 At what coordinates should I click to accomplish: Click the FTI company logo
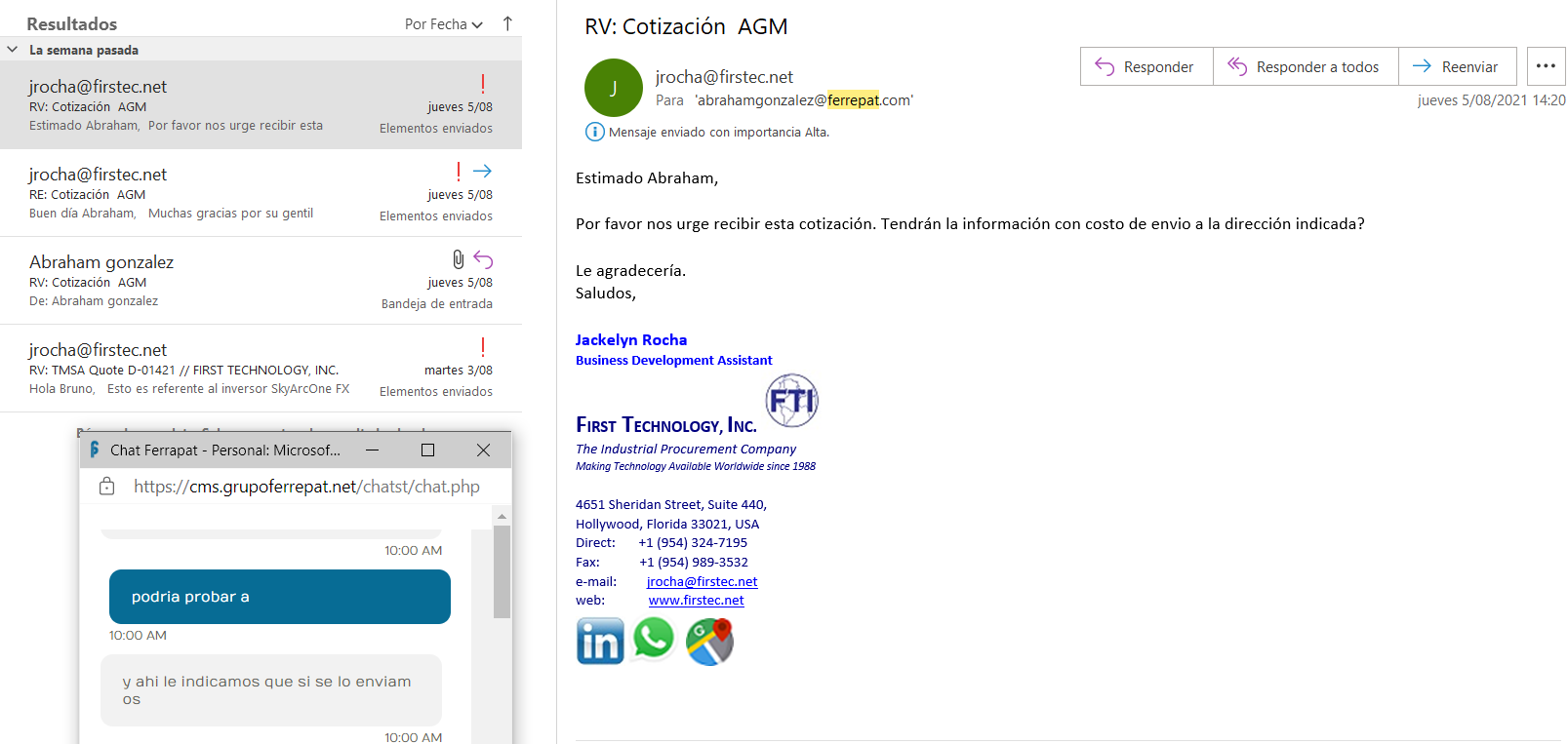pyautogui.click(x=791, y=401)
